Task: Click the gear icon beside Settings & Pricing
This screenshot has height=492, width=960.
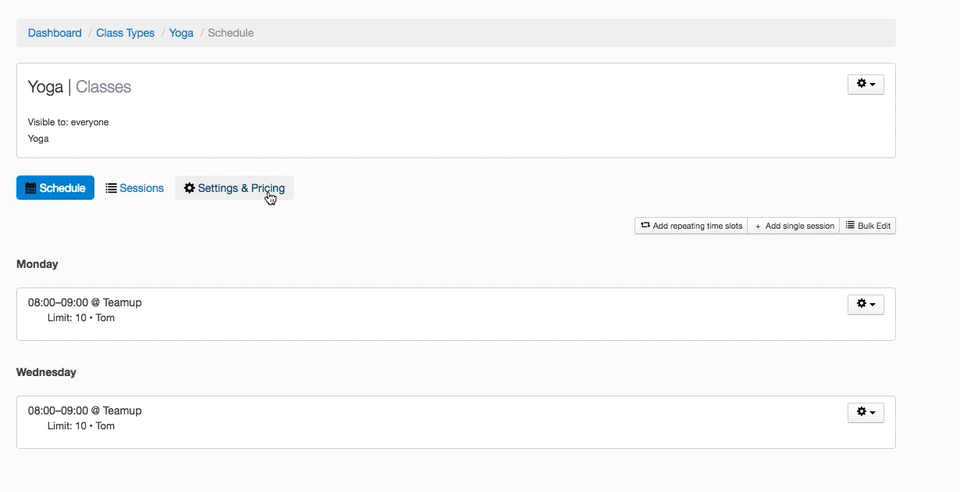Action: (x=189, y=188)
